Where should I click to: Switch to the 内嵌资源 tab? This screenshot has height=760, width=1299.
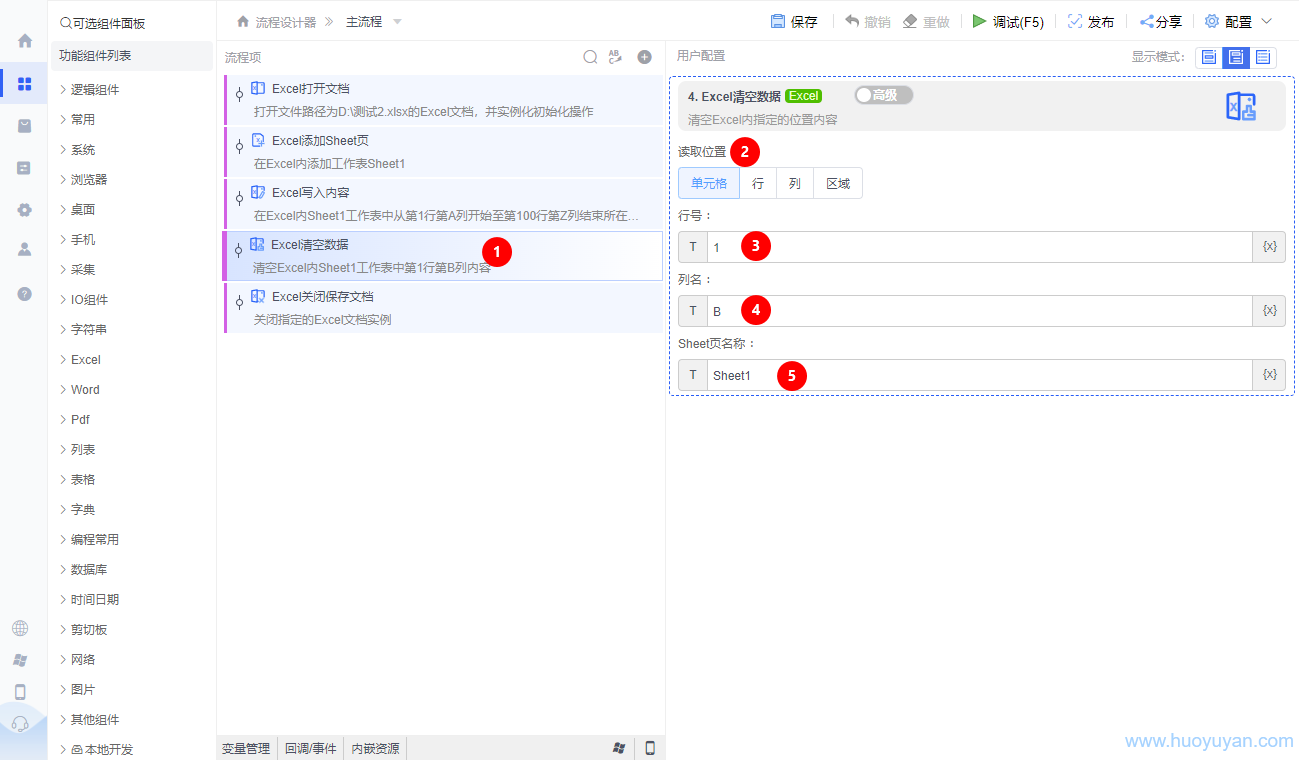[x=375, y=748]
